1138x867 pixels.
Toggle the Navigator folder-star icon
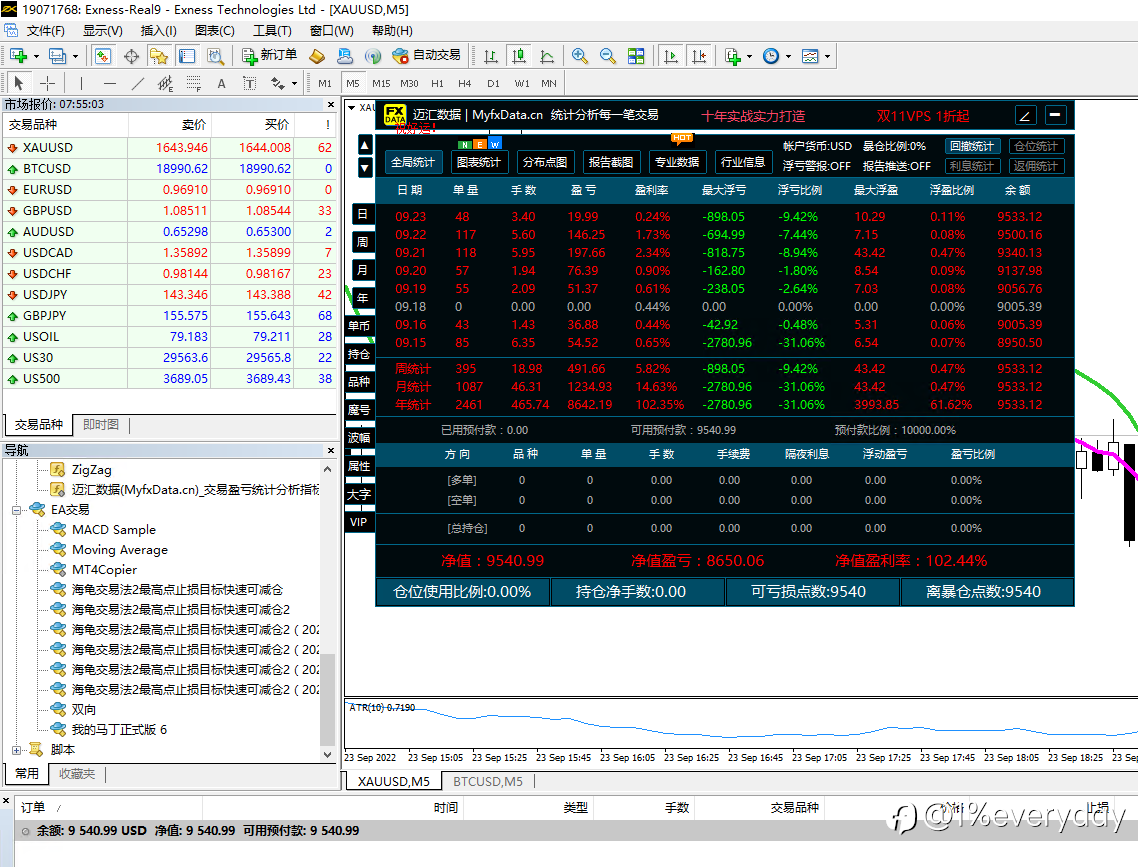point(159,56)
